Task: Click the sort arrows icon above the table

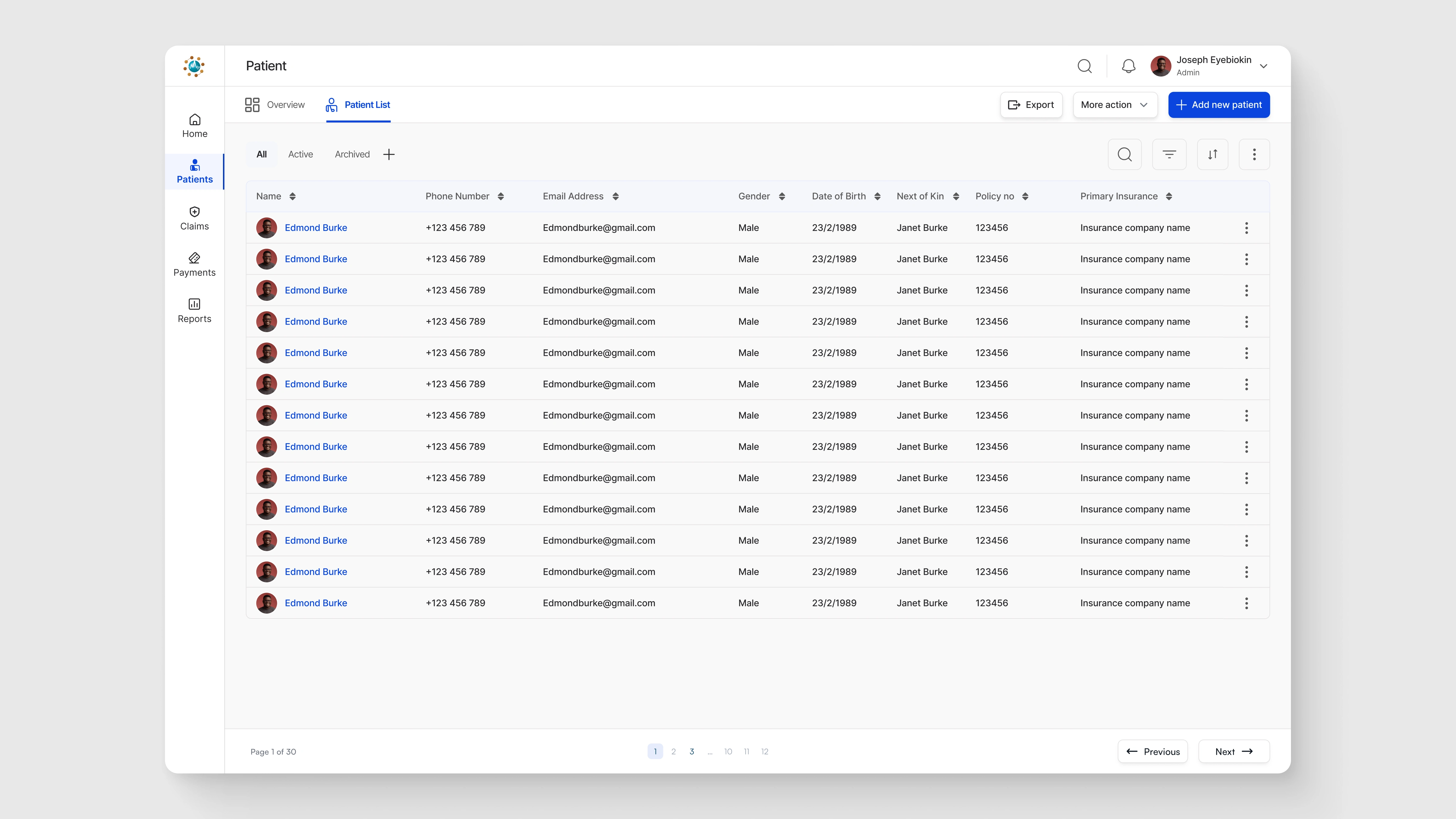Action: [1212, 154]
